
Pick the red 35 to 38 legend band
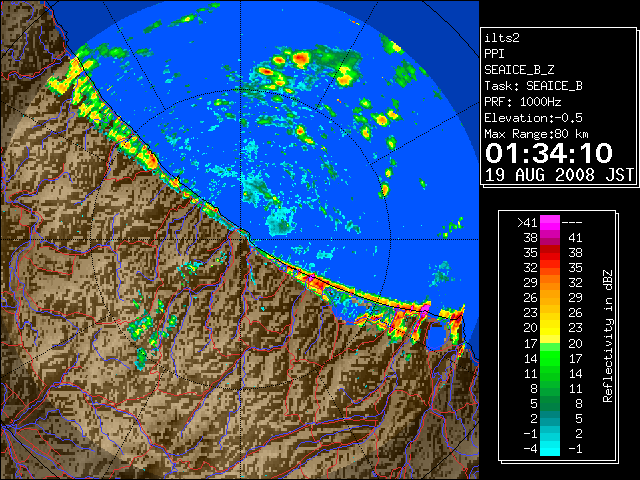click(x=550, y=253)
